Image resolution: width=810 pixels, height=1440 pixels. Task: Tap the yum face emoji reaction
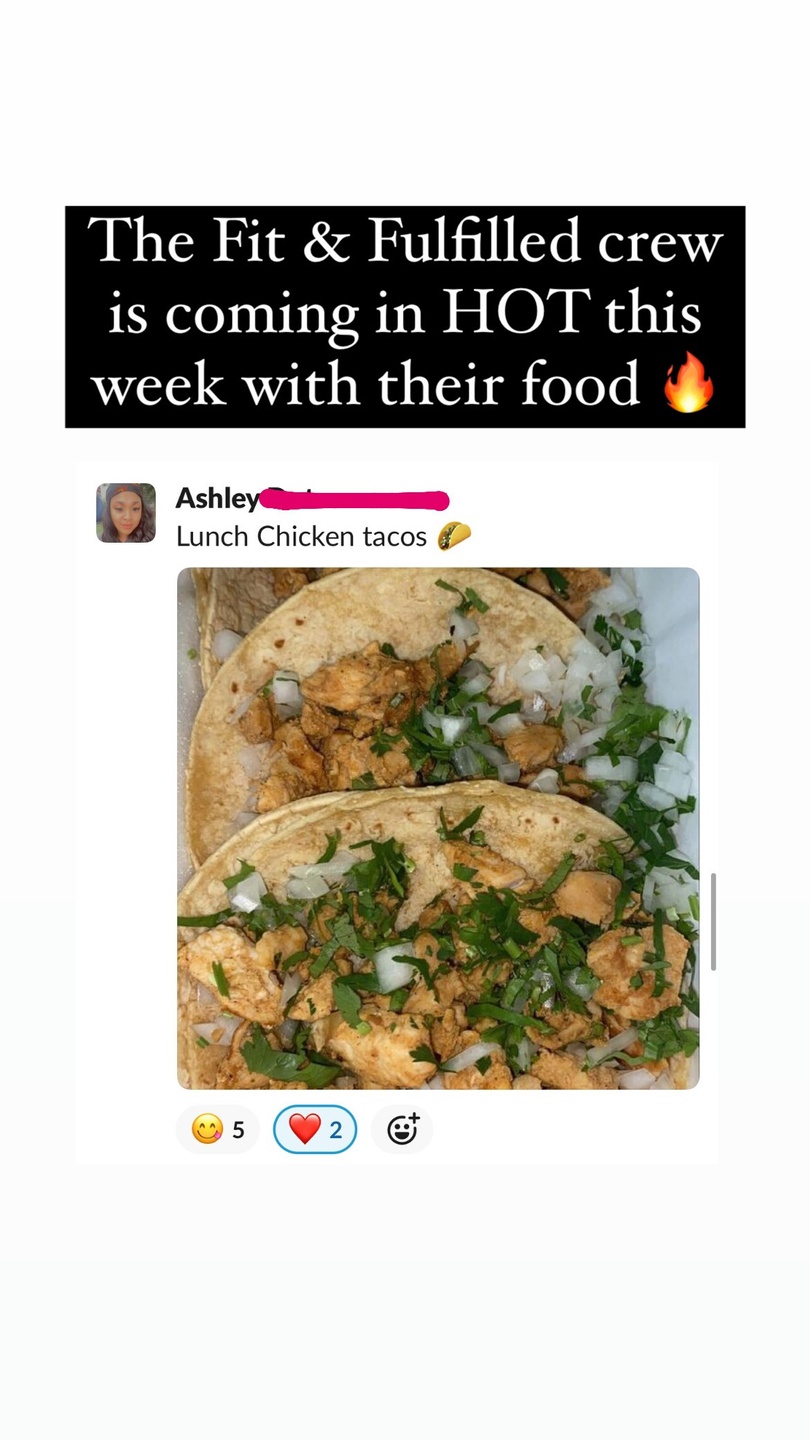[207, 1130]
